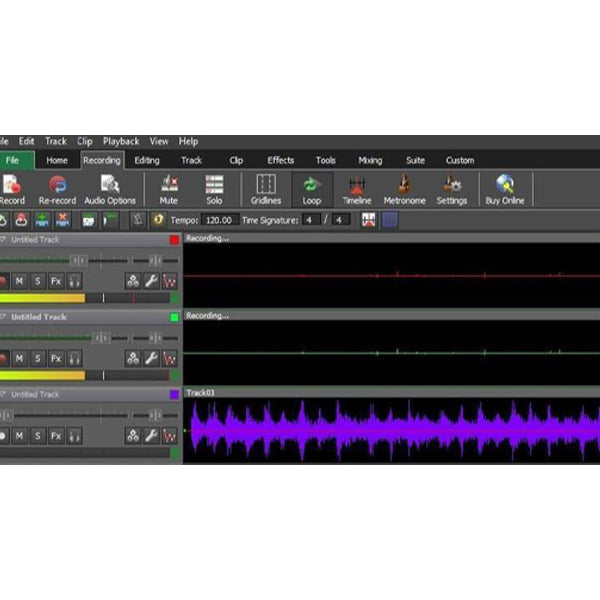Toggle headphone monitoring on the red track
Image resolution: width=600 pixels, height=600 pixels.
pyautogui.click(x=75, y=281)
